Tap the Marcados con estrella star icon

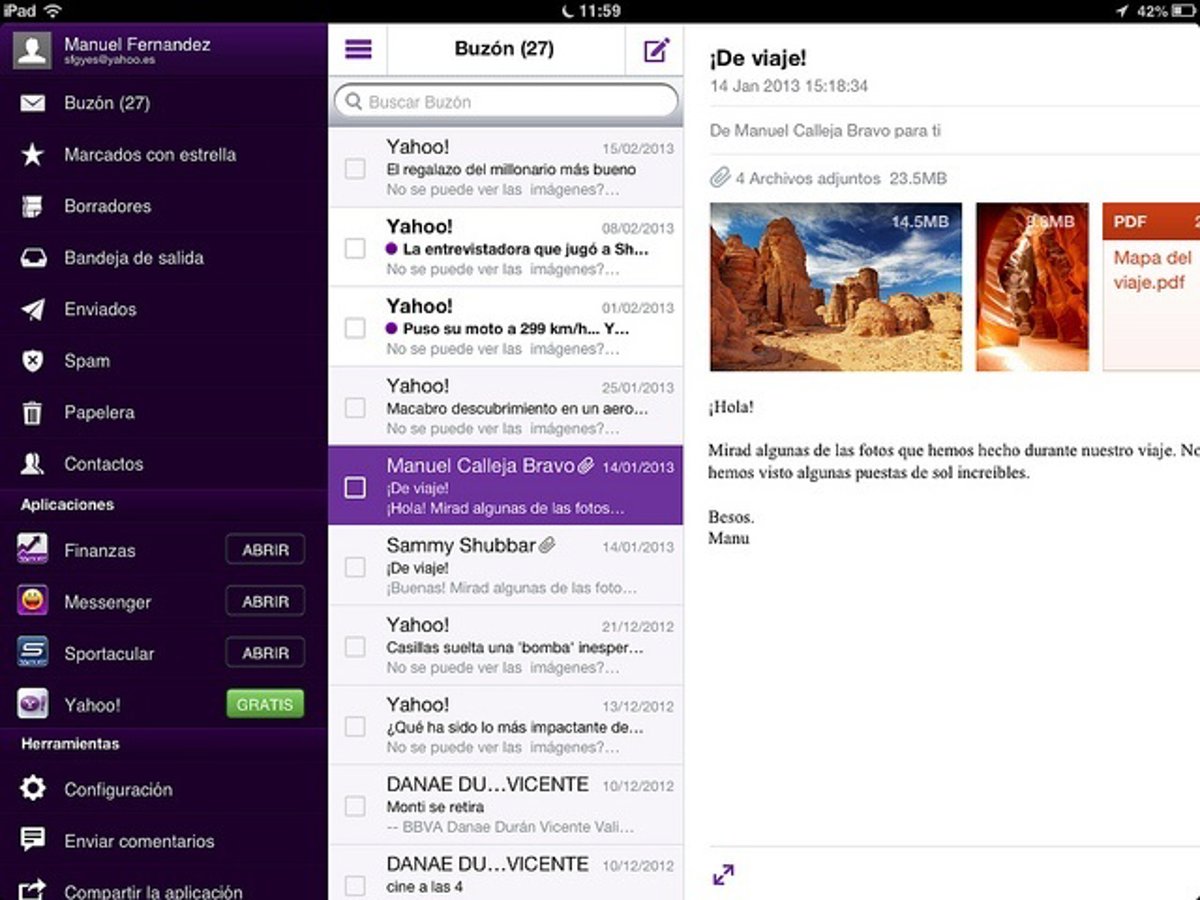(33, 155)
